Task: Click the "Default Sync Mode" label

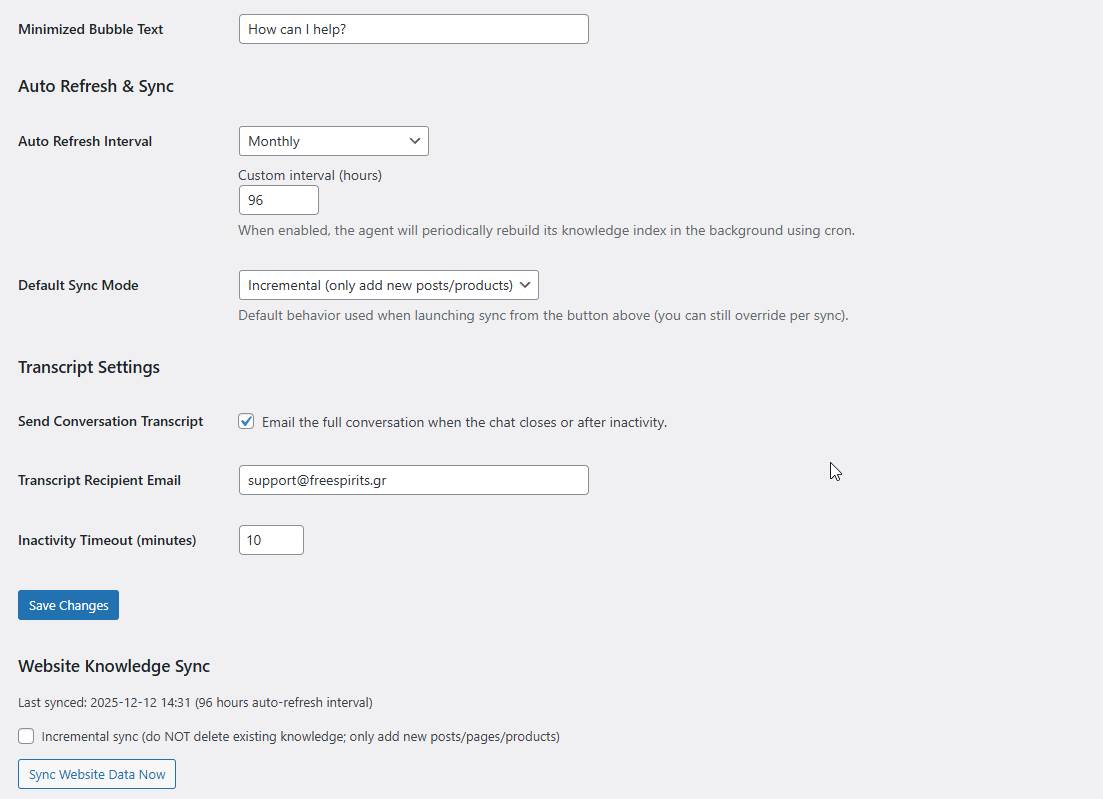Action: pos(78,285)
